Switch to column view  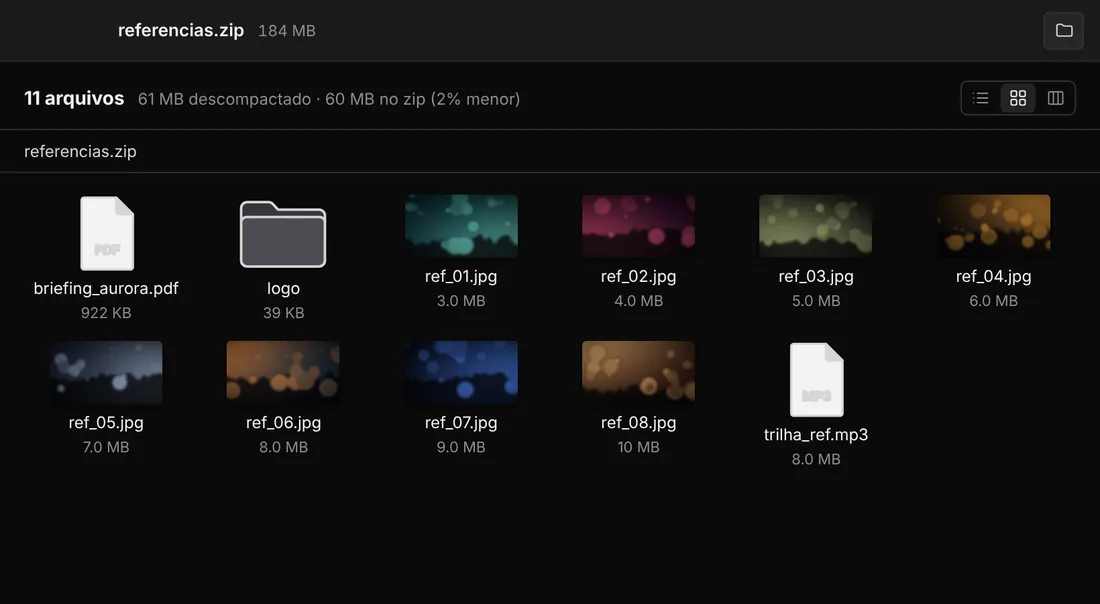tap(1055, 98)
